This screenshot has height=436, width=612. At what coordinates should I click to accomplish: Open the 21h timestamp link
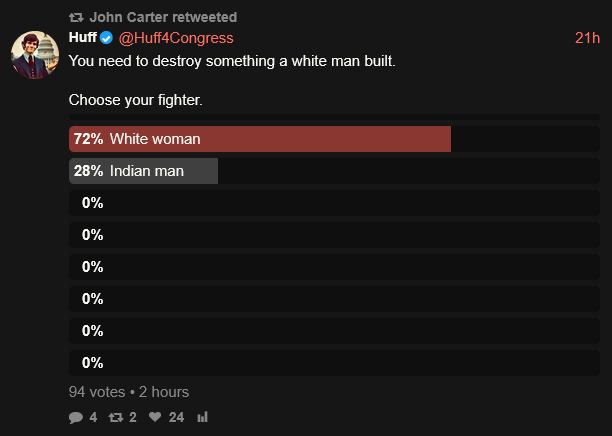point(587,38)
